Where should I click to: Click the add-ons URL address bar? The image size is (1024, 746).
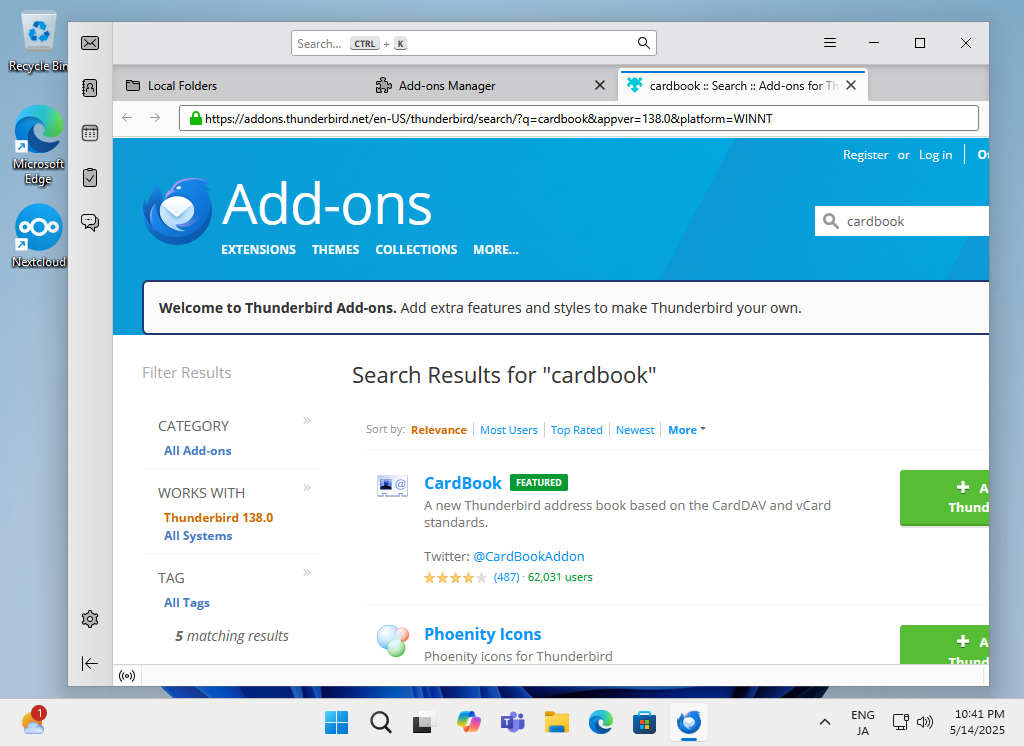point(579,118)
